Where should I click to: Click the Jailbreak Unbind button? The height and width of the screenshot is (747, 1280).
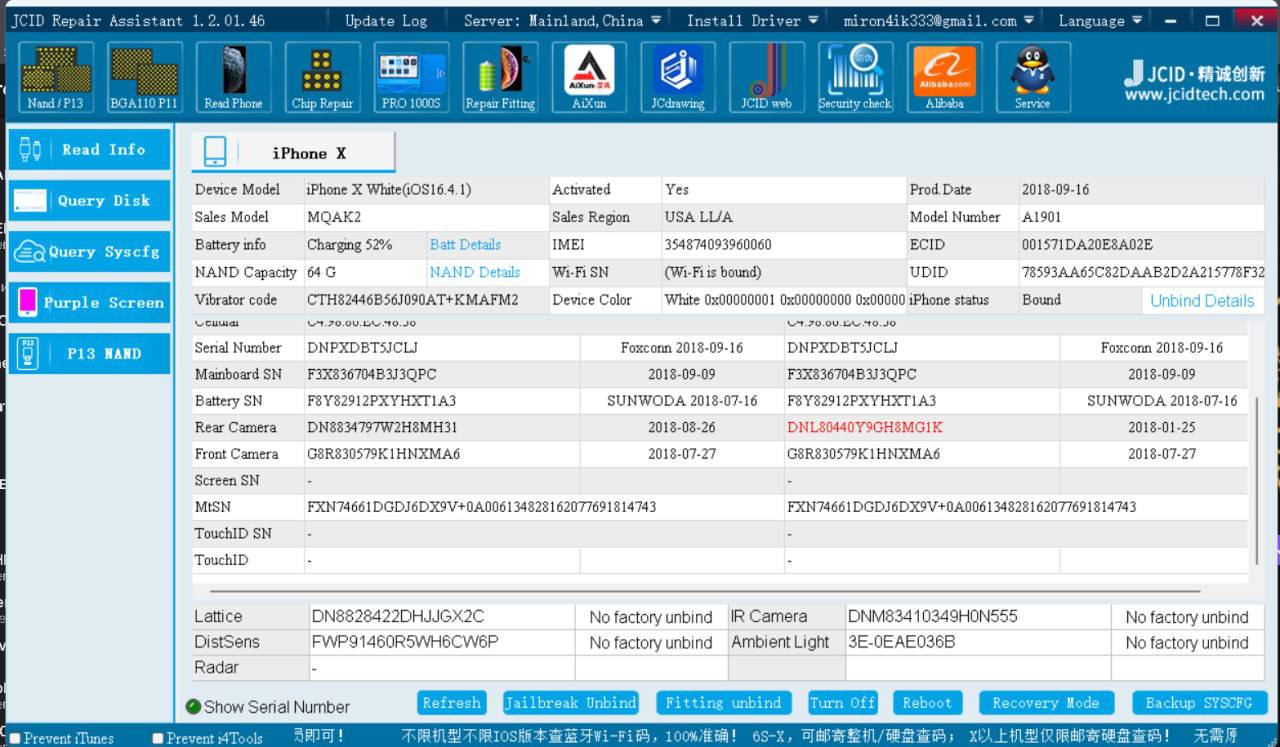571,703
